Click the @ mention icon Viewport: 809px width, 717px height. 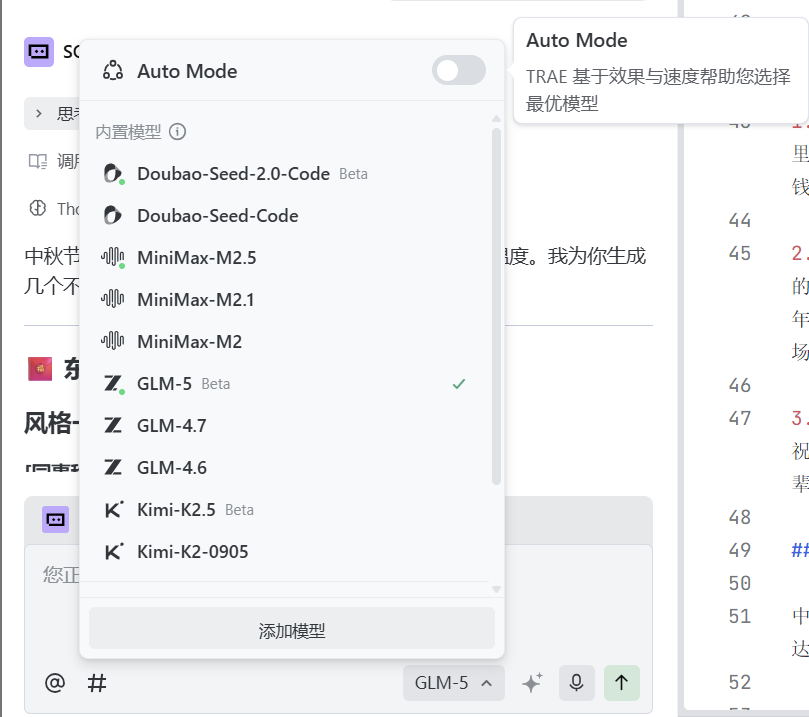point(55,683)
